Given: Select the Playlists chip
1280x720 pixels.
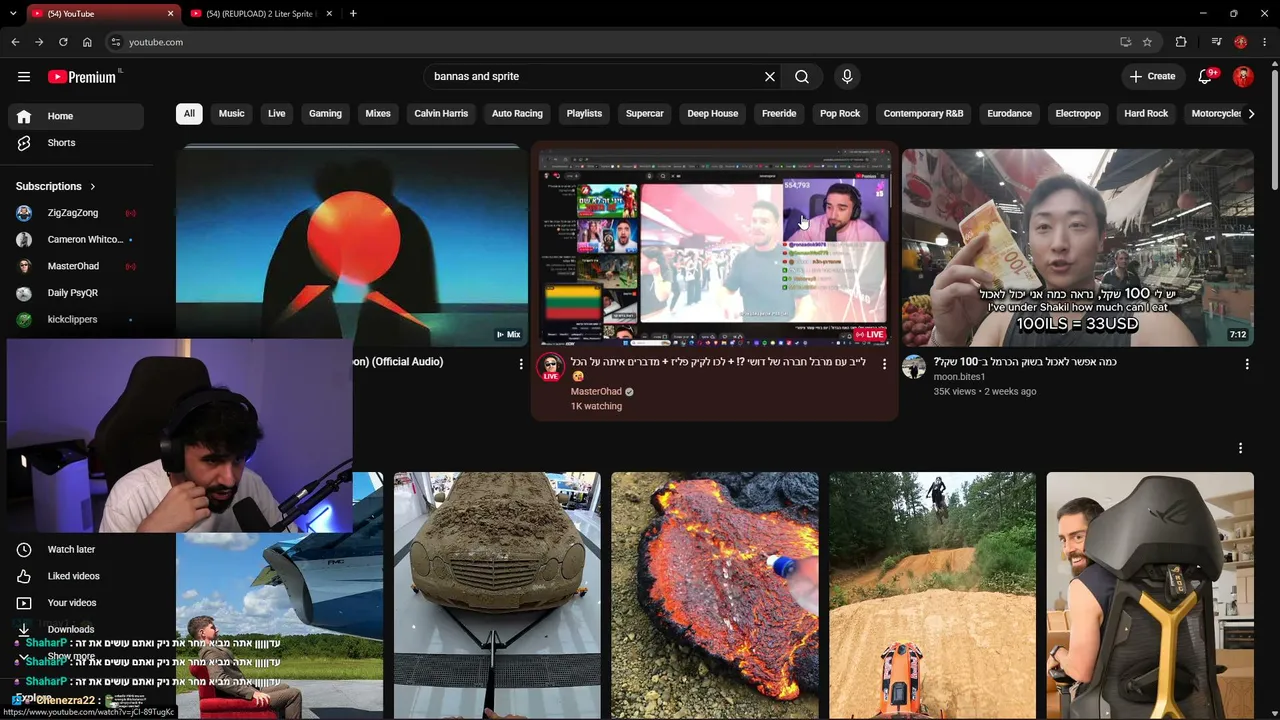Looking at the screenshot, I should click(x=584, y=114).
